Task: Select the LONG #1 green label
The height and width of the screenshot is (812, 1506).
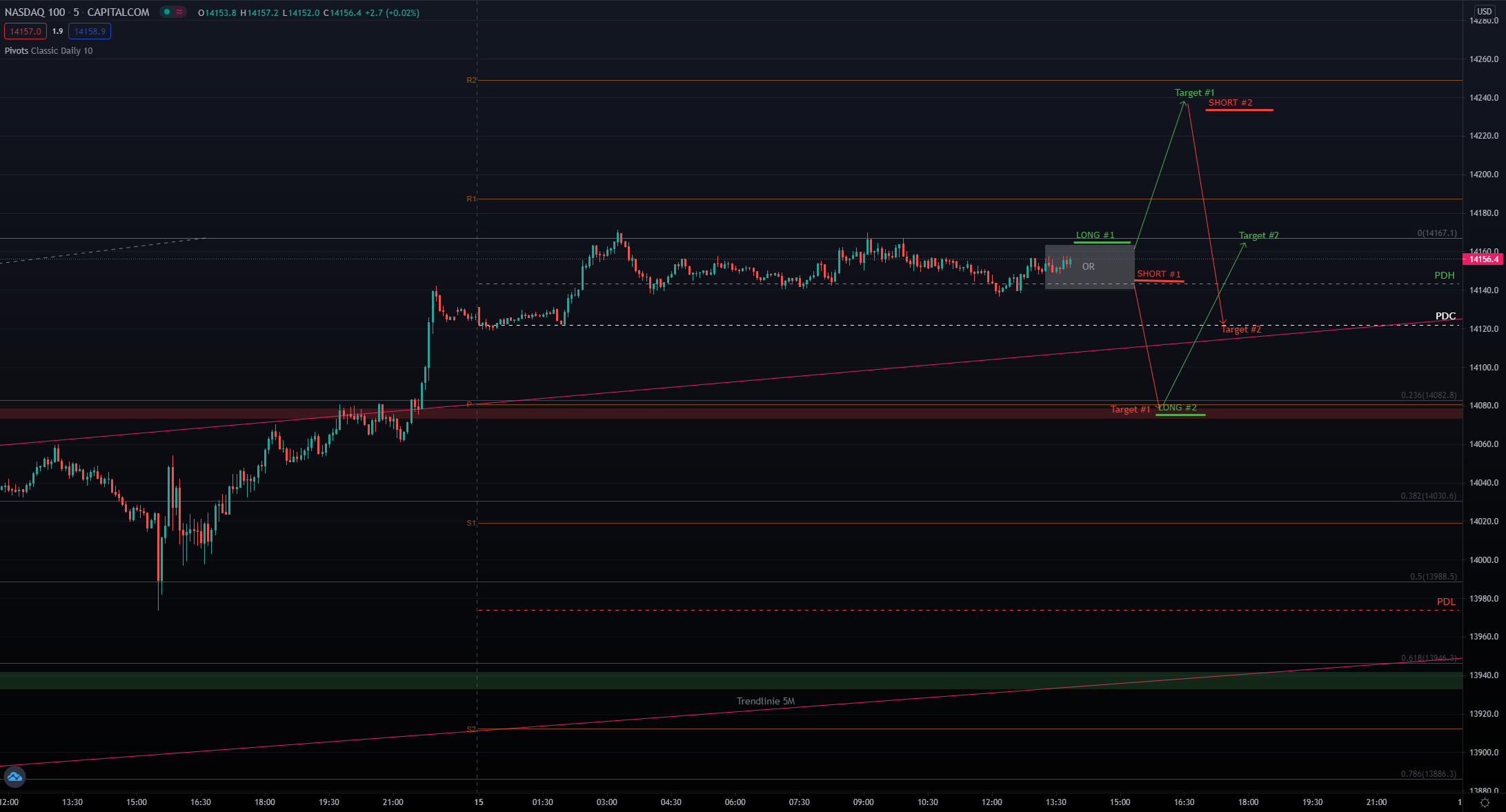Action: [1095, 235]
